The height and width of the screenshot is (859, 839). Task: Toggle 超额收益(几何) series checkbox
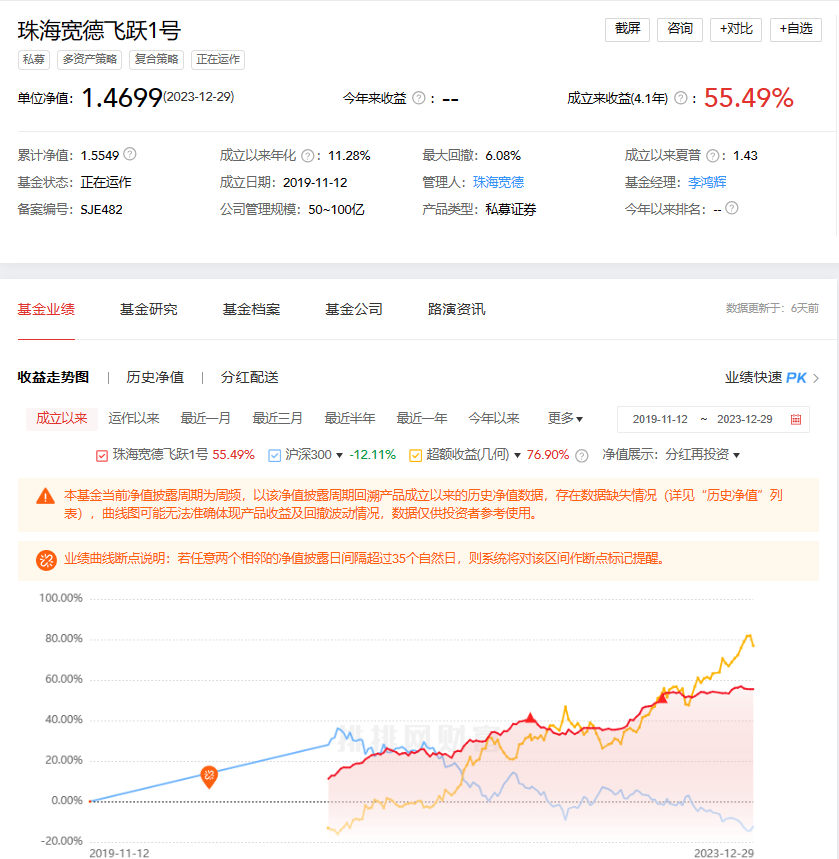[415, 456]
